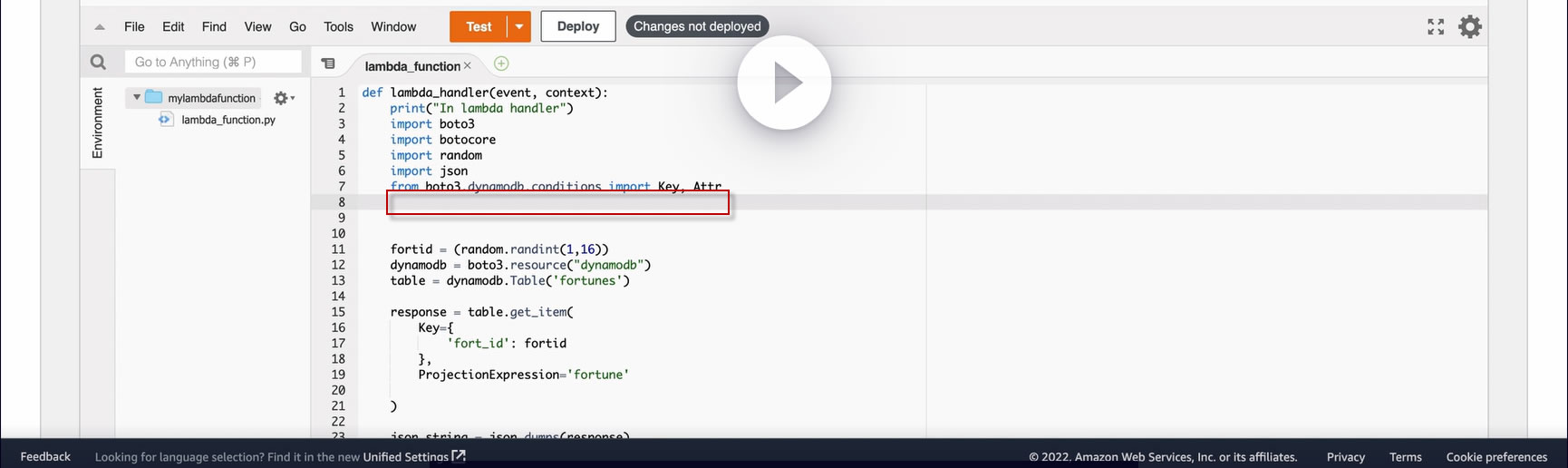Click the collapse menu bar arrow icon
Screen dimensions: 1568x468
click(100, 27)
